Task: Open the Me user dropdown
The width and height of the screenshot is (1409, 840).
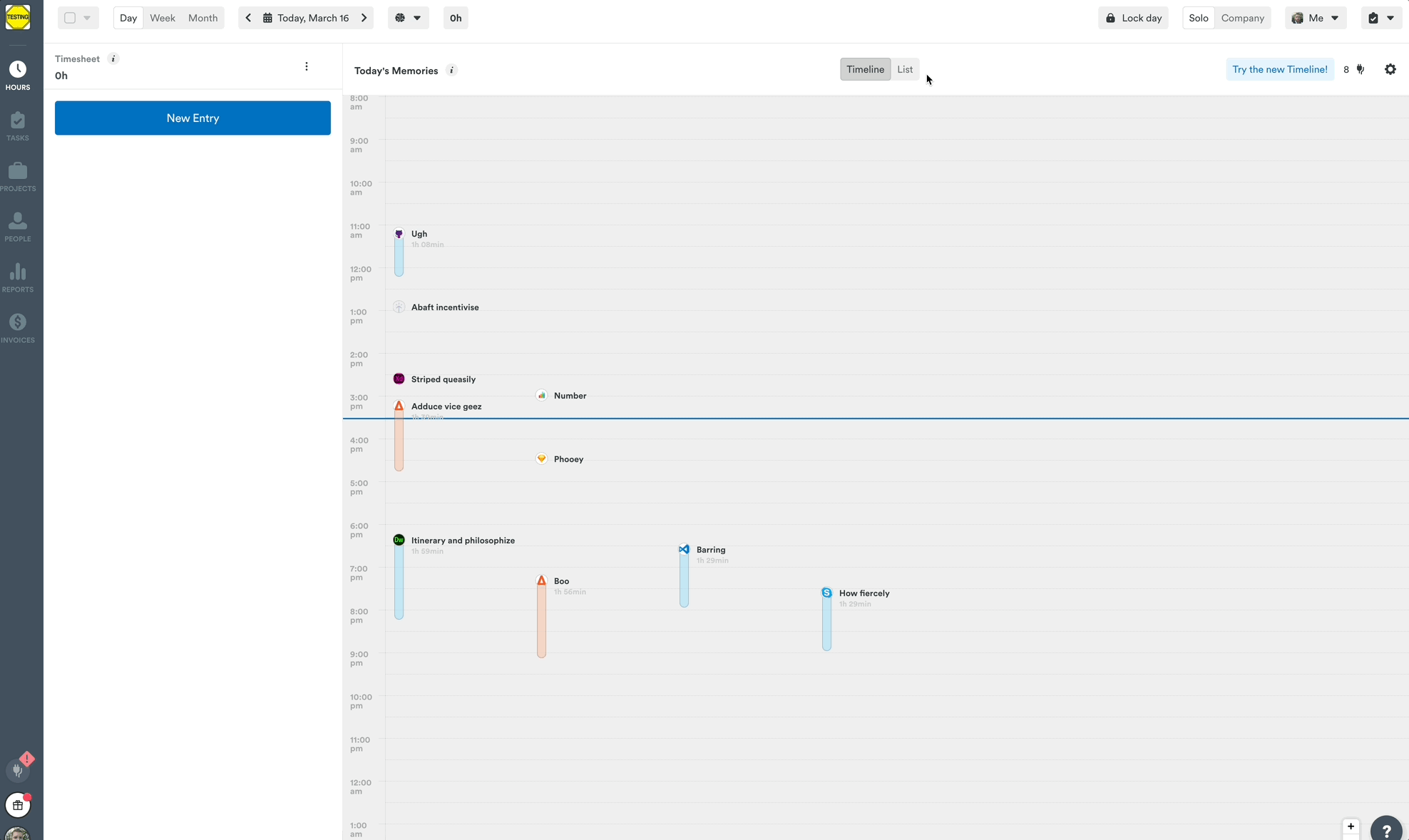Action: pos(1315,18)
